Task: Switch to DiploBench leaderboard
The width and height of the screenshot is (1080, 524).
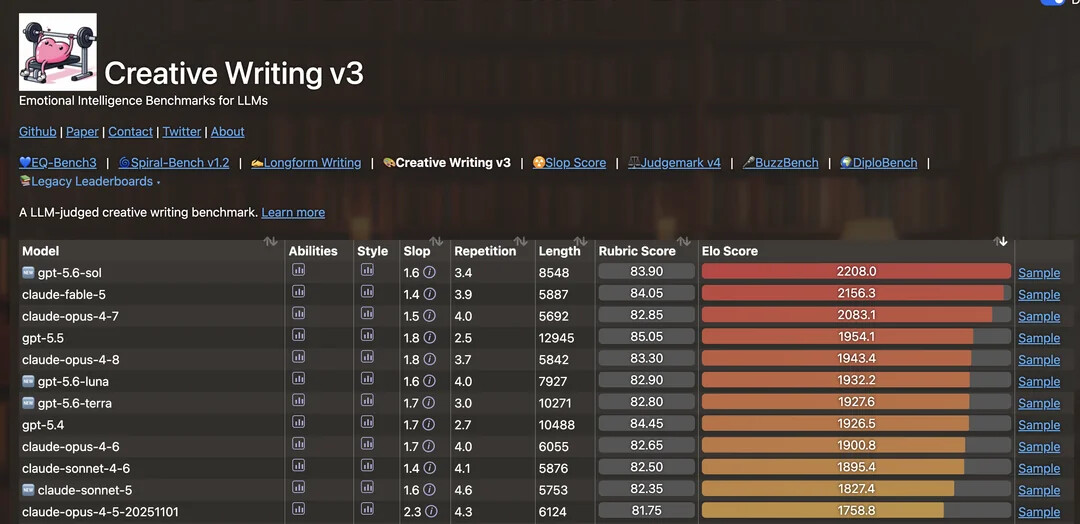Action: pyautogui.click(x=879, y=163)
